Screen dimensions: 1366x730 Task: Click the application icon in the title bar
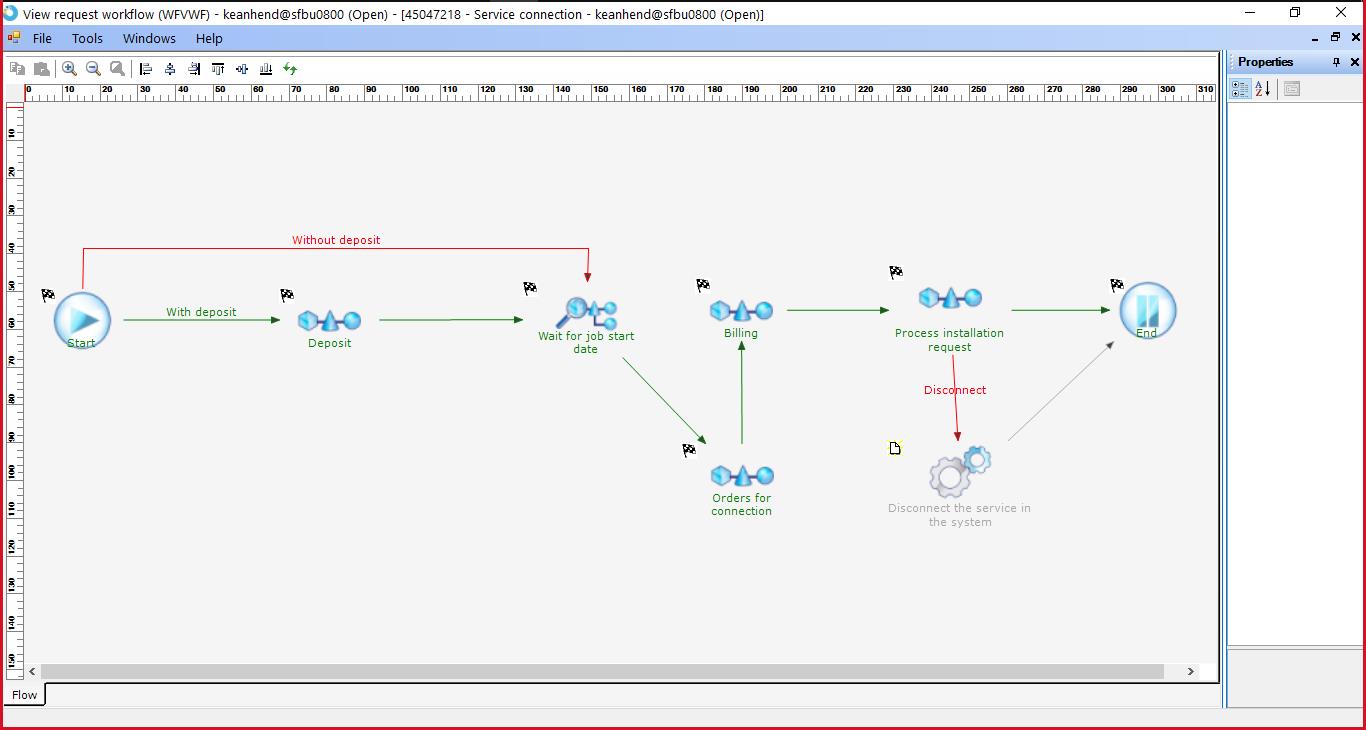click(11, 13)
